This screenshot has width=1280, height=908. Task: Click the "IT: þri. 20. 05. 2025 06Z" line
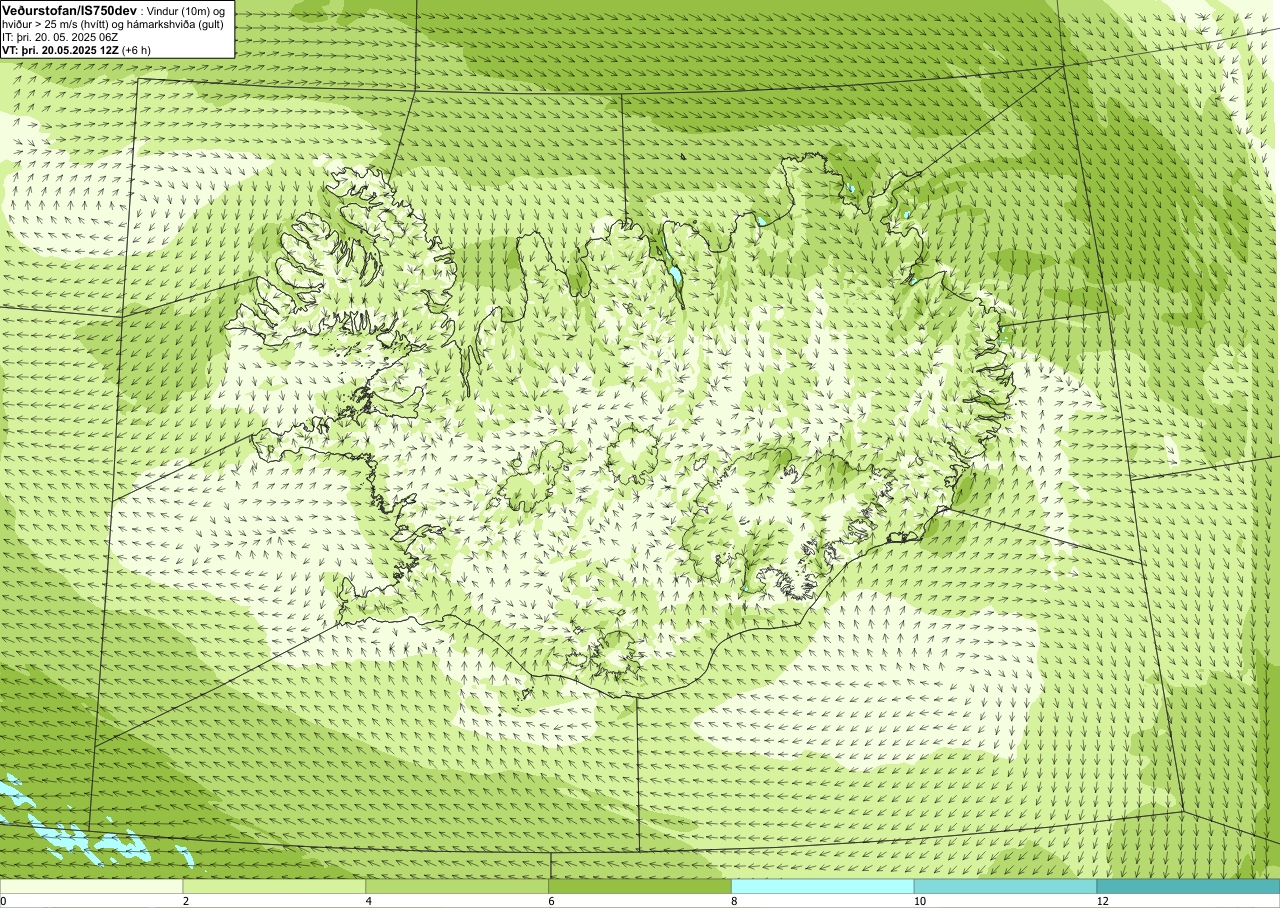click(60, 37)
